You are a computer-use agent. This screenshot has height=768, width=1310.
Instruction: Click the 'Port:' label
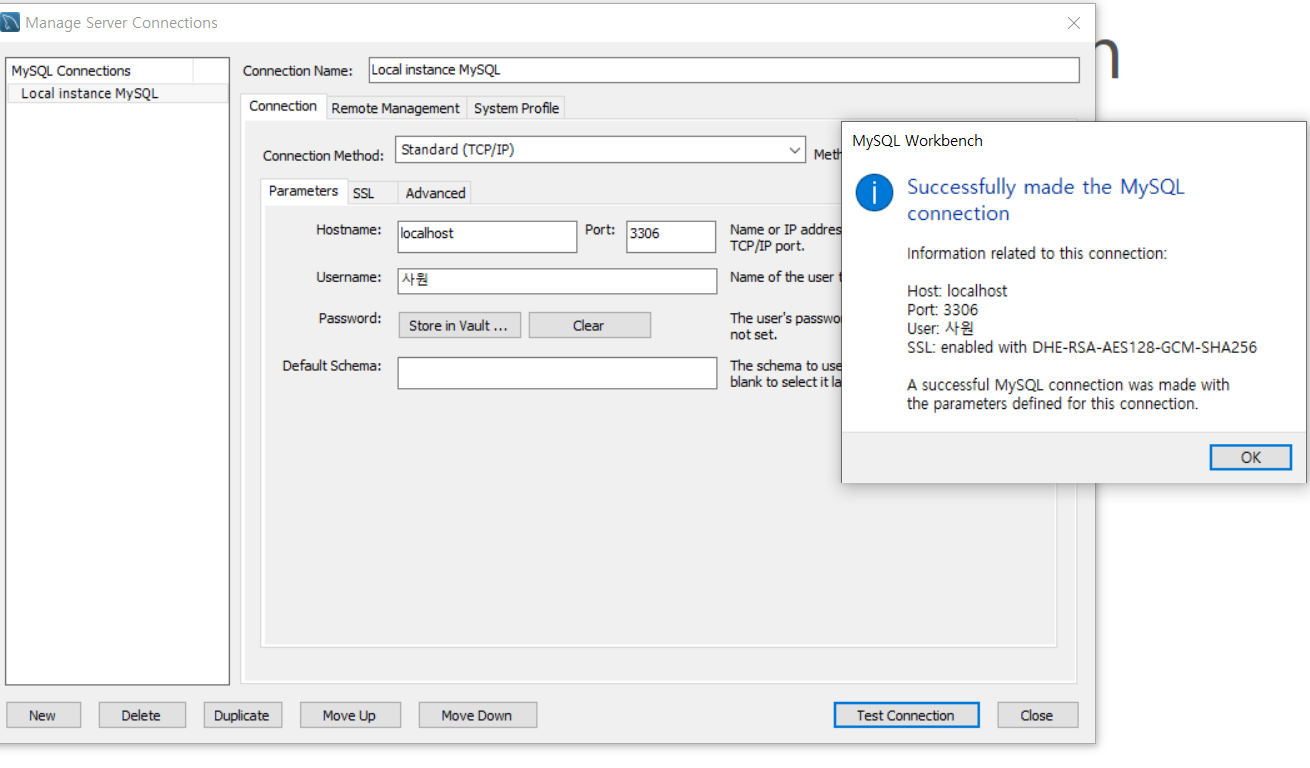tap(600, 230)
